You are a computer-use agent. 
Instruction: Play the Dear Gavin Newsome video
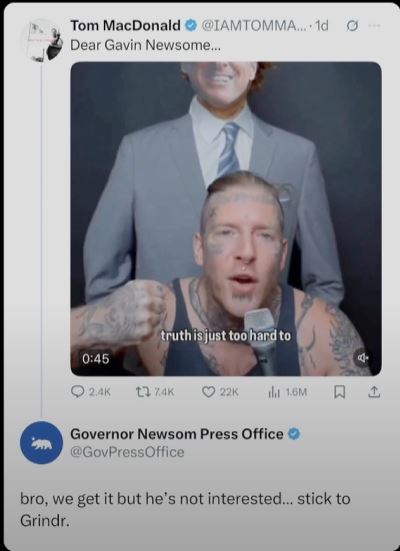pyautogui.click(x=226, y=219)
